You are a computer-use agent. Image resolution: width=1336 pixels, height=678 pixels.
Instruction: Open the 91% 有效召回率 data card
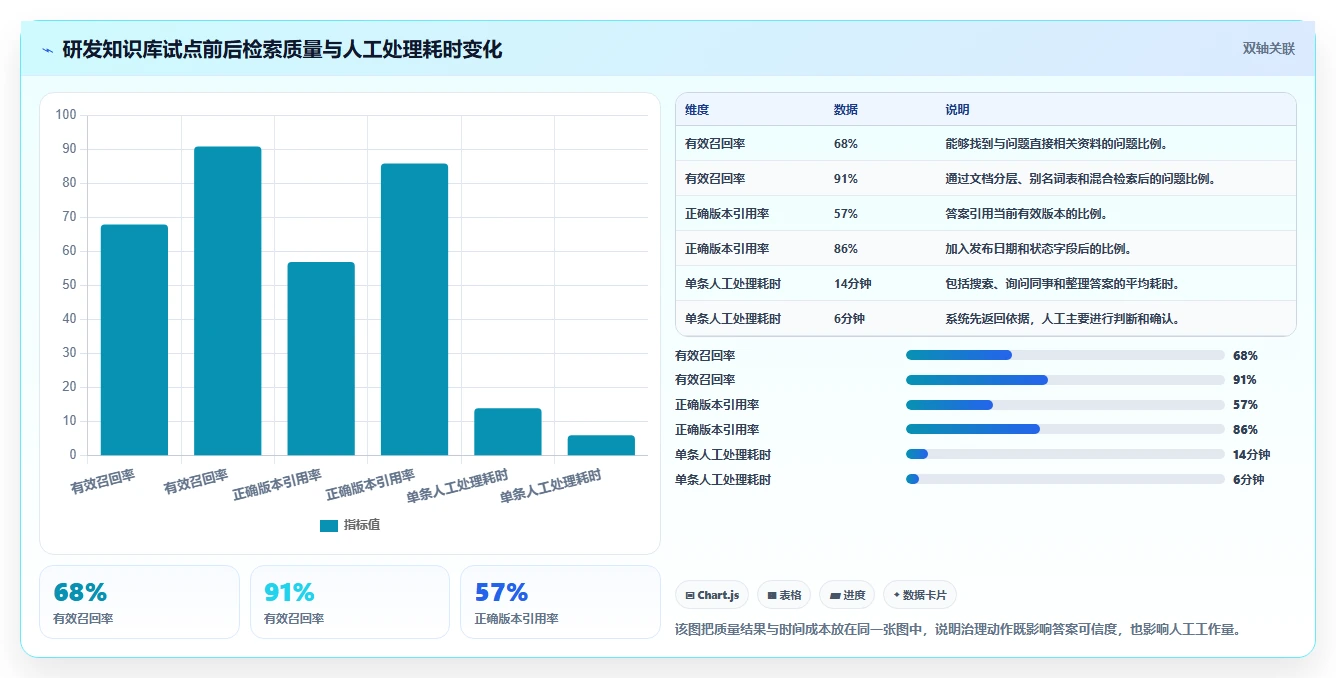point(350,602)
